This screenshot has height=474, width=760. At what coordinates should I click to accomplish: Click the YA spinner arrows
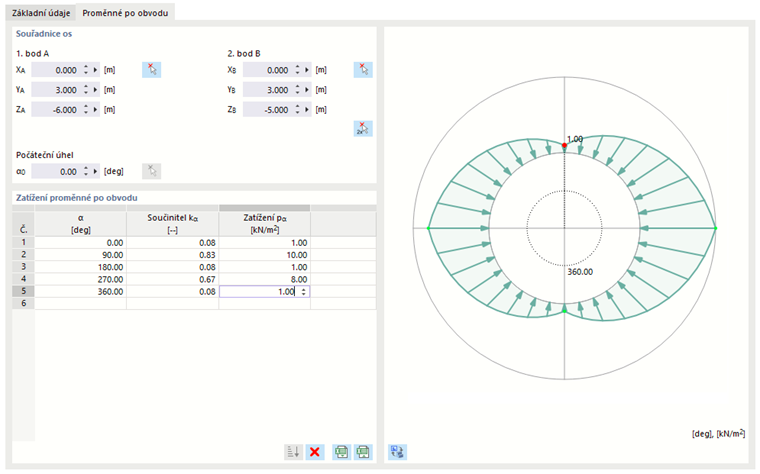(x=86, y=90)
